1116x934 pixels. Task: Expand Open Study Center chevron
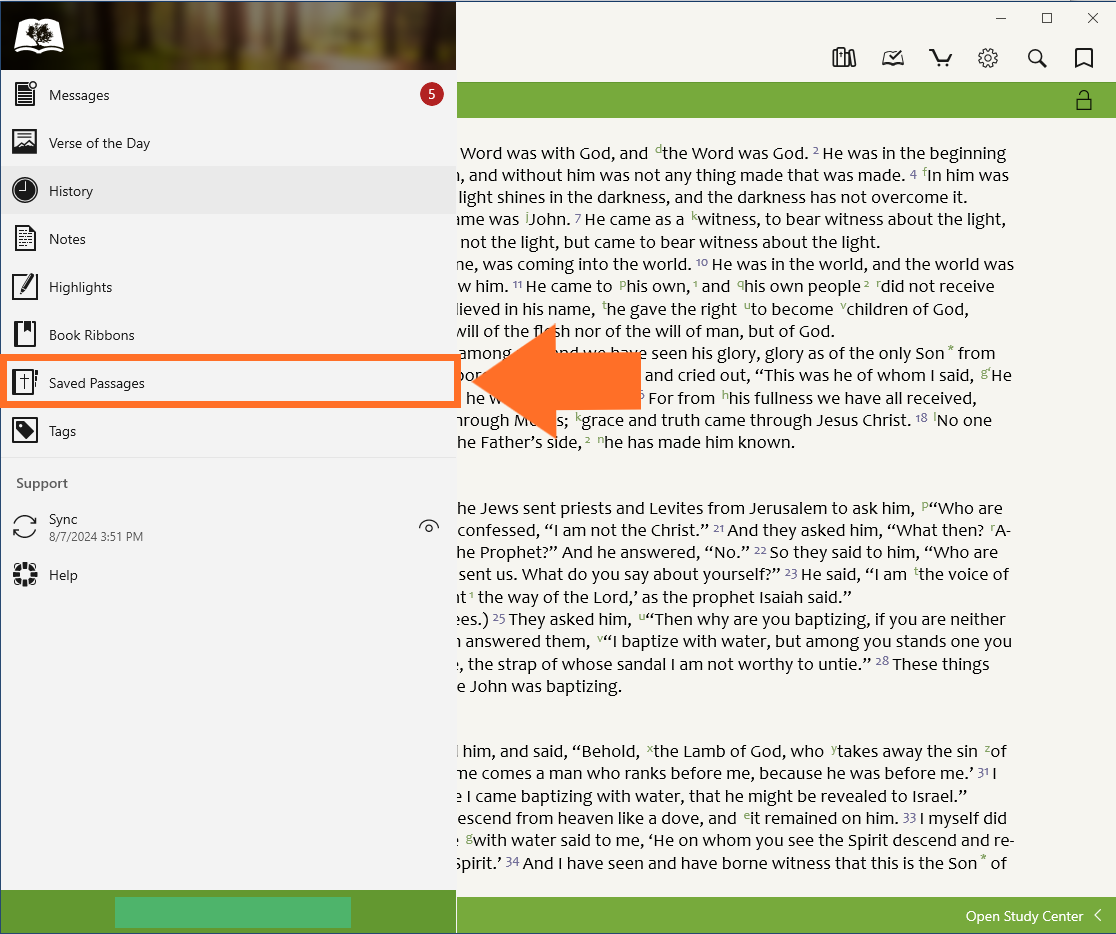click(1098, 916)
